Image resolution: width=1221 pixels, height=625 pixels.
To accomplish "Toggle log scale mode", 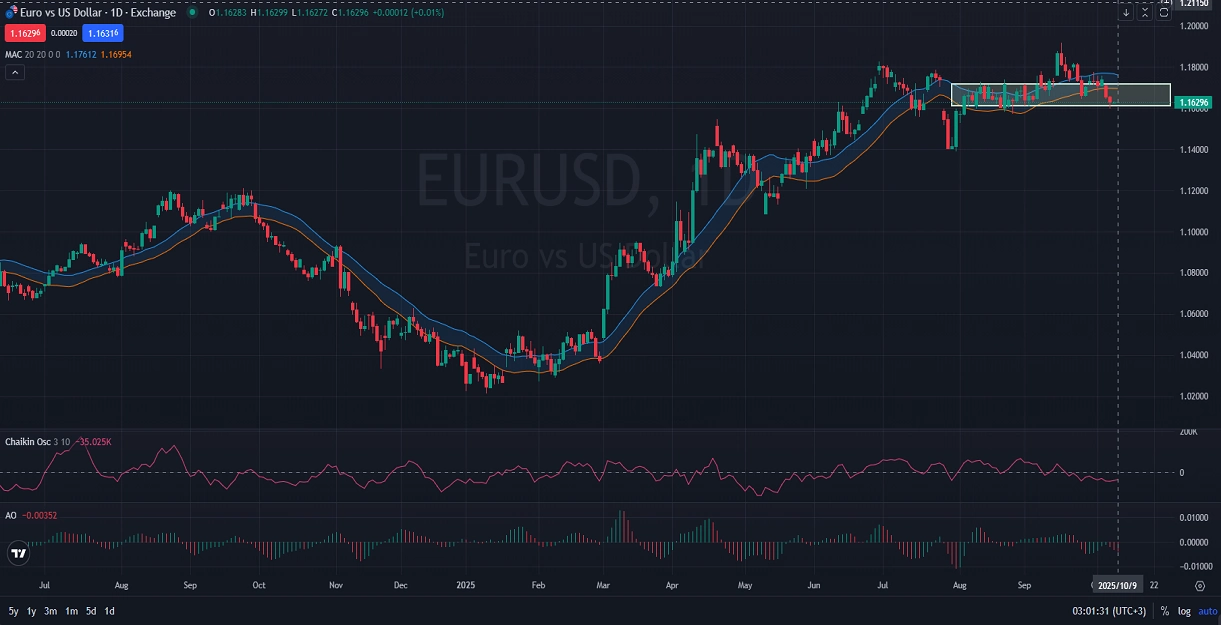I will [x=1183, y=610].
